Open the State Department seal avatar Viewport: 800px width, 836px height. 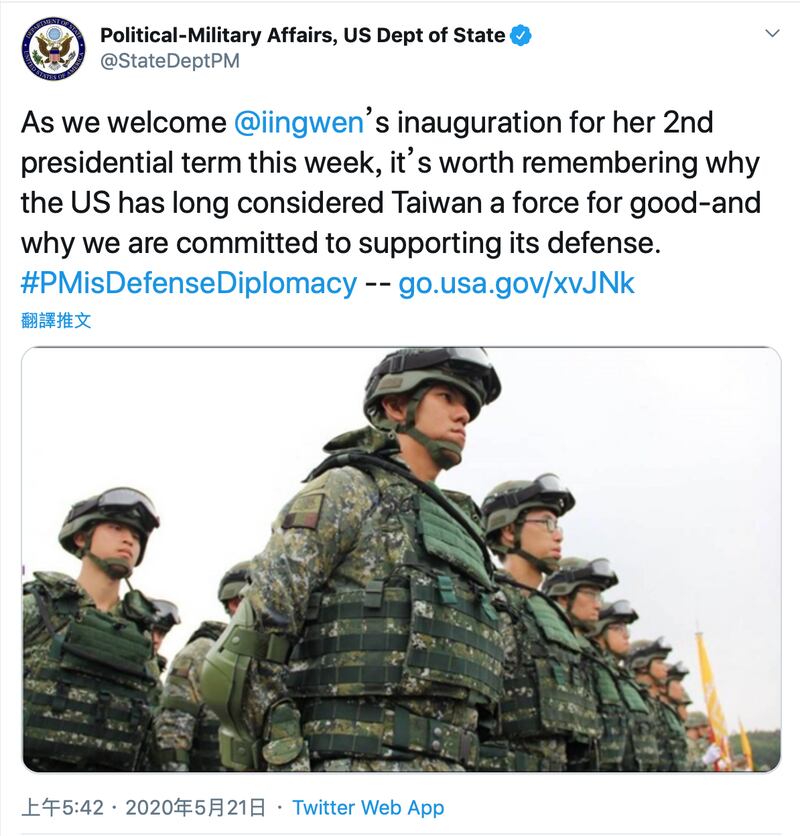tap(53, 46)
